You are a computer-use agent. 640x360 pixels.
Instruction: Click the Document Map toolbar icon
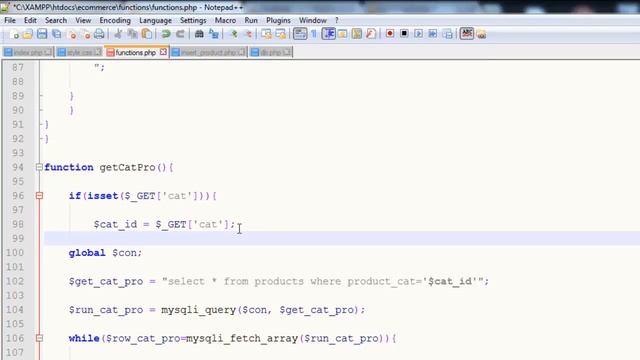point(357,34)
